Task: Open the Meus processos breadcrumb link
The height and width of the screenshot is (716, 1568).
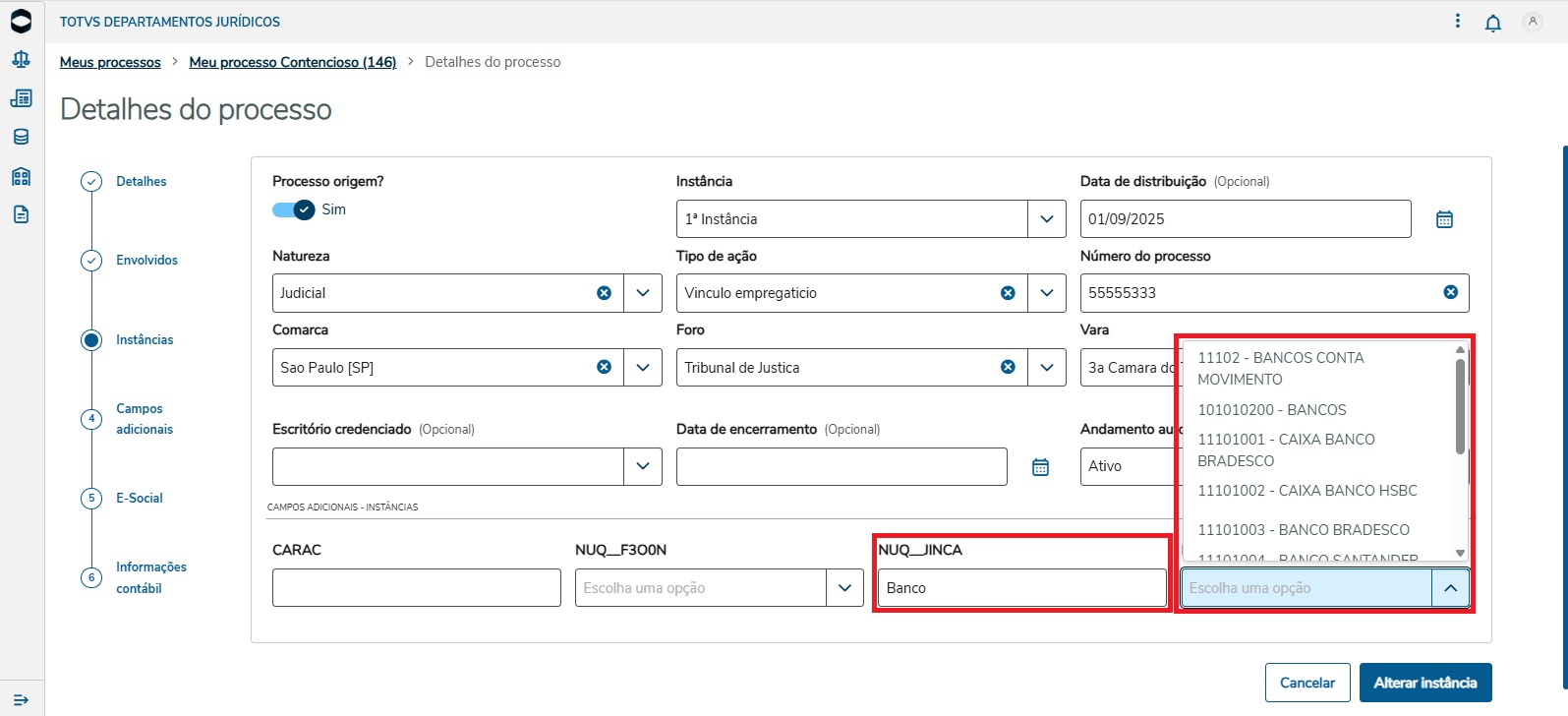Action: (x=110, y=62)
